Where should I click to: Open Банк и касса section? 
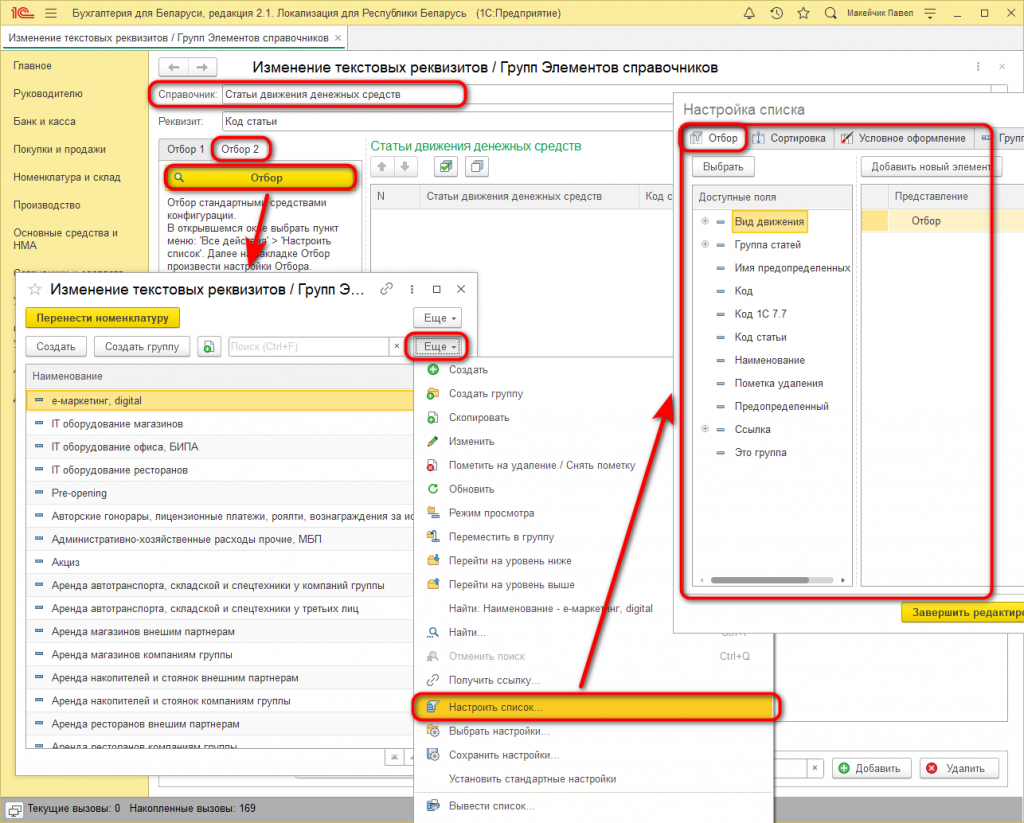pos(44,121)
